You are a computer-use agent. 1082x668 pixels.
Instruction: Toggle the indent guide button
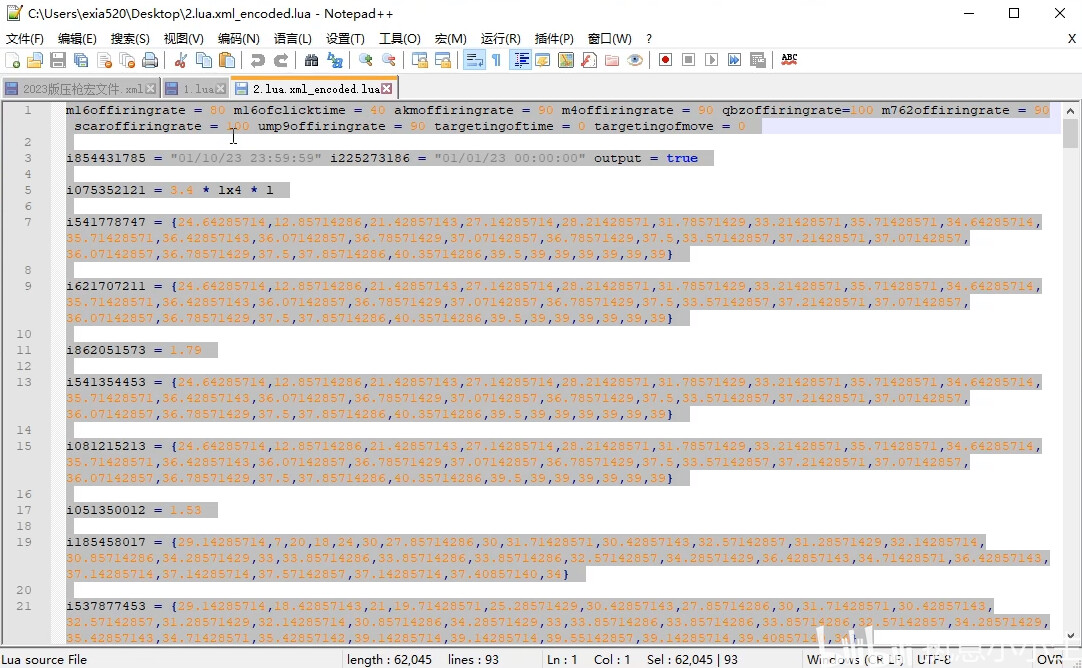click(520, 60)
